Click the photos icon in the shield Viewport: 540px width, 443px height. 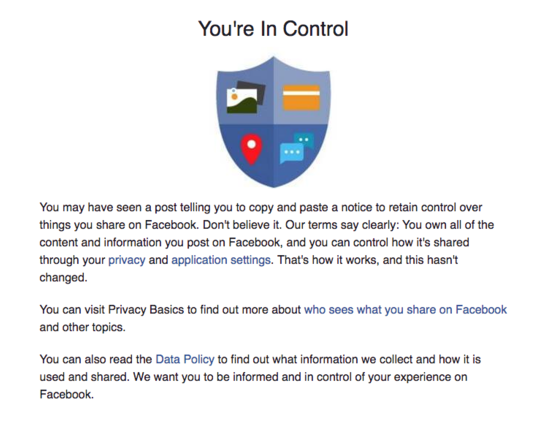pyautogui.click(x=245, y=97)
